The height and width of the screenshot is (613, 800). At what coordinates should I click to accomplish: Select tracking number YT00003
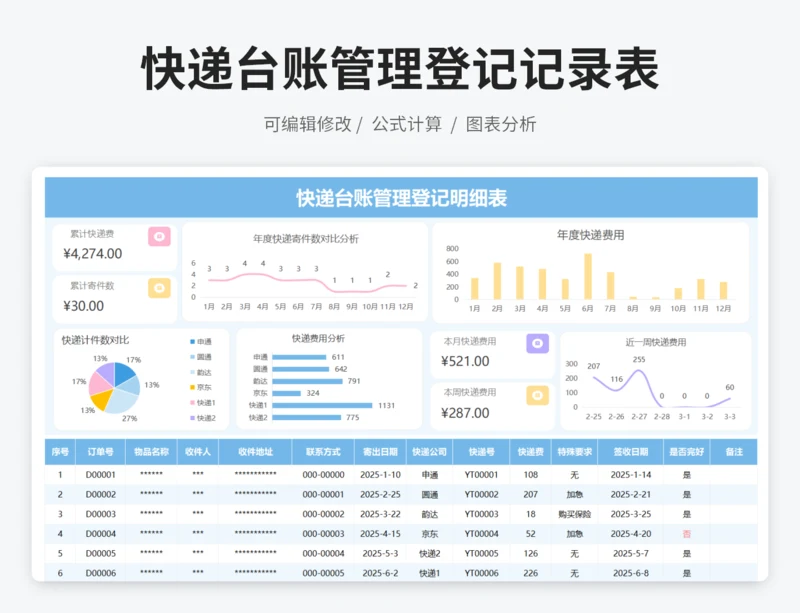(481, 514)
